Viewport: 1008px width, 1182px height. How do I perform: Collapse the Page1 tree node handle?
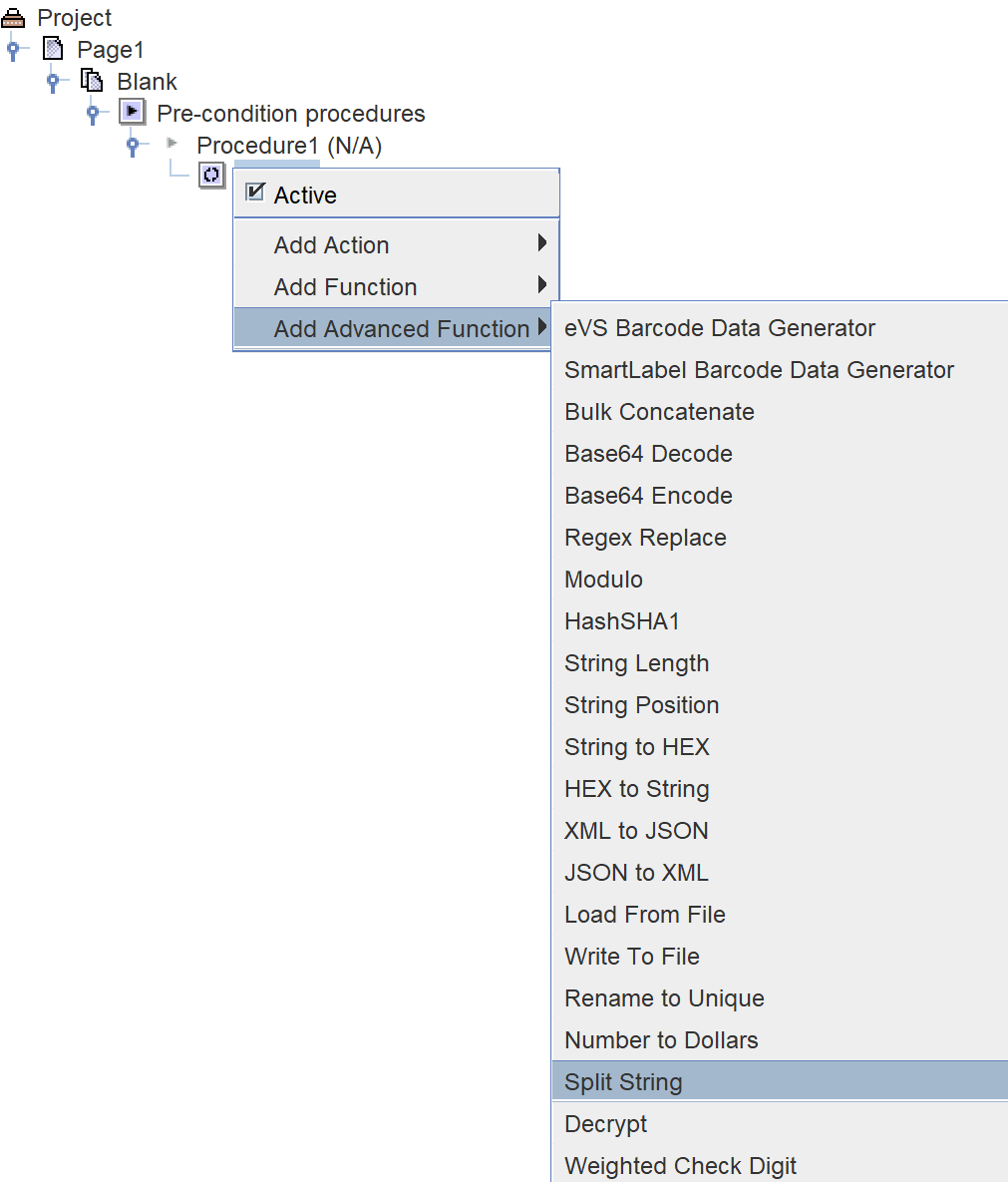point(13,50)
